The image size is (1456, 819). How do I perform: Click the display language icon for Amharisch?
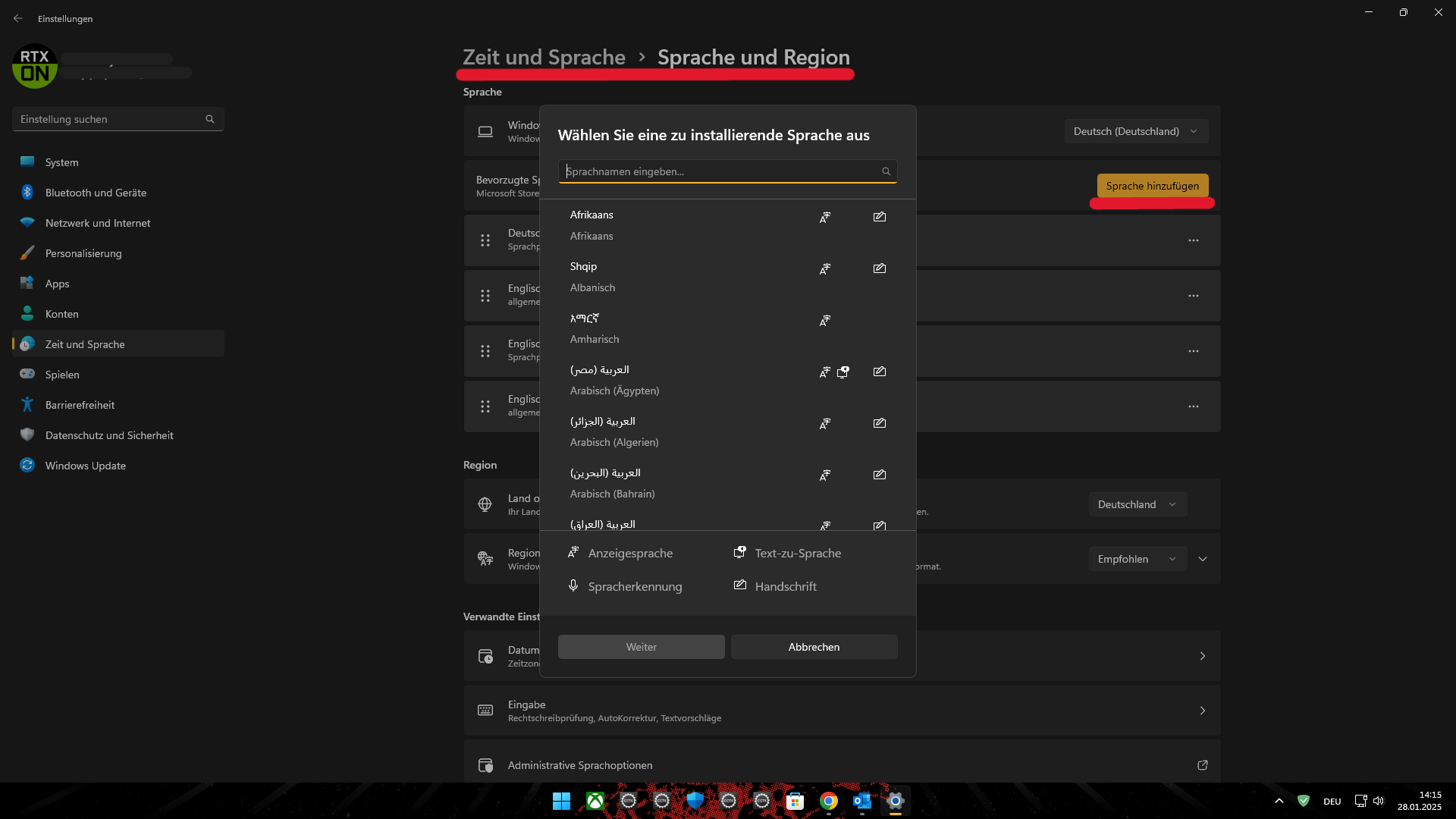825,321
